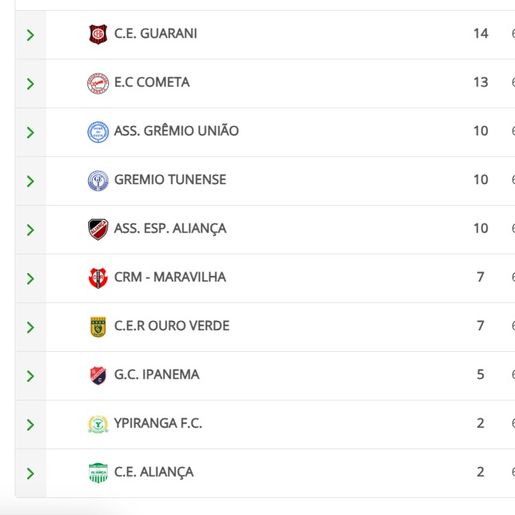The height and width of the screenshot is (515, 515).
Task: Expand the Gremio Tunense row arrow
Action: tap(30, 181)
